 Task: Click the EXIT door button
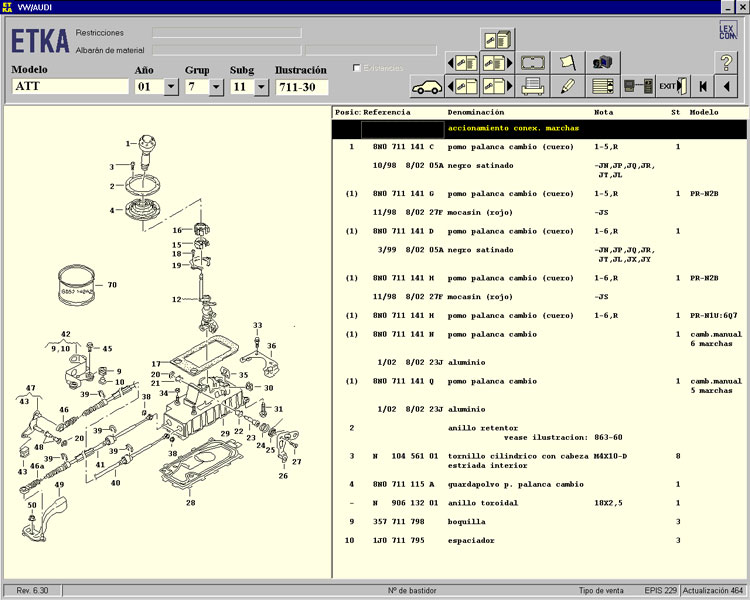[673, 87]
